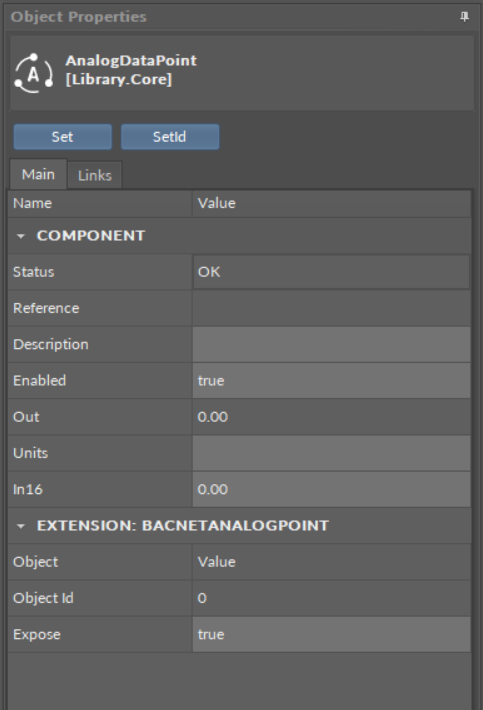Toggle the Enabled true value field
Viewport: 483px width, 710px height.
(331, 380)
